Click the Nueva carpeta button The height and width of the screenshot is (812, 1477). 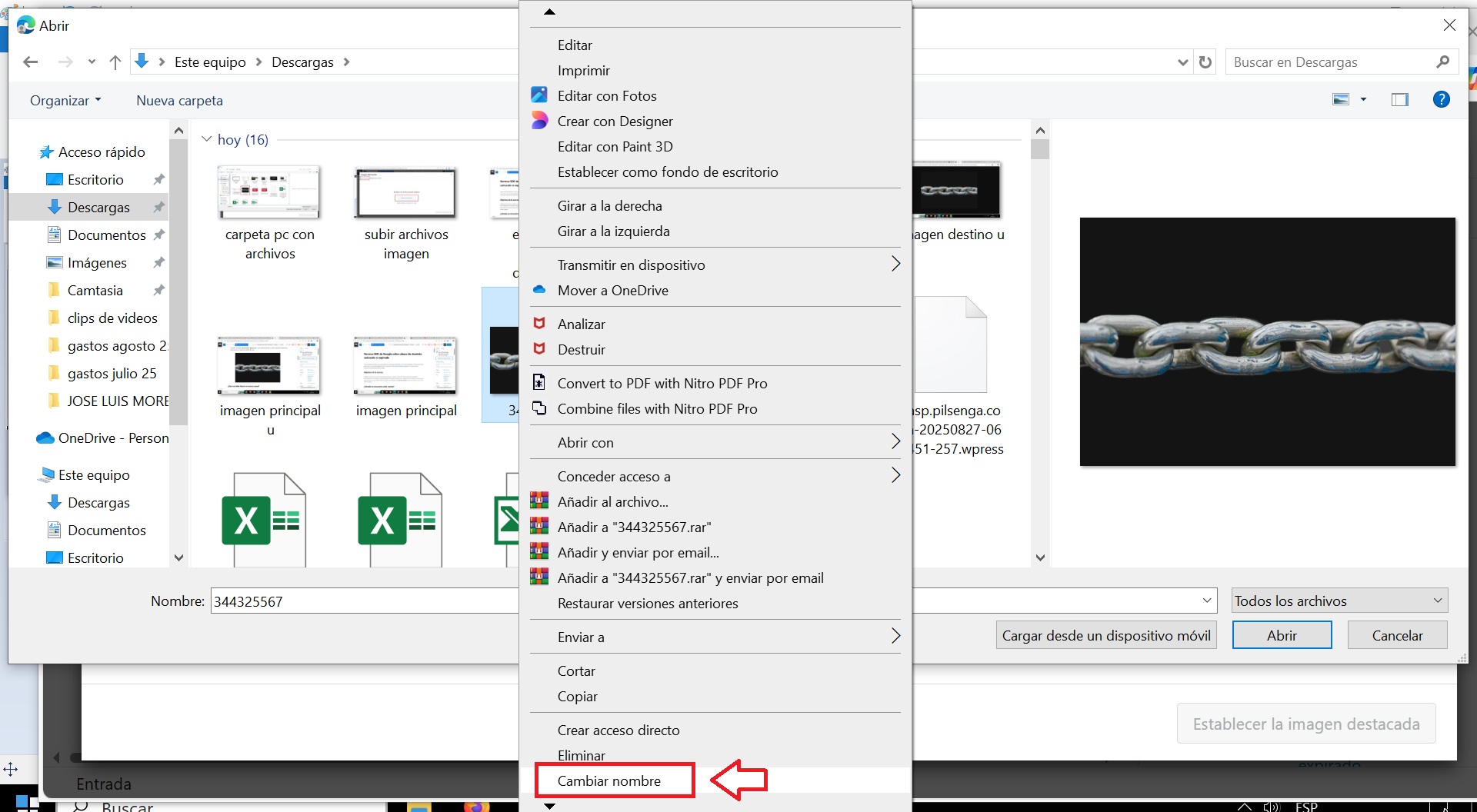(x=179, y=101)
